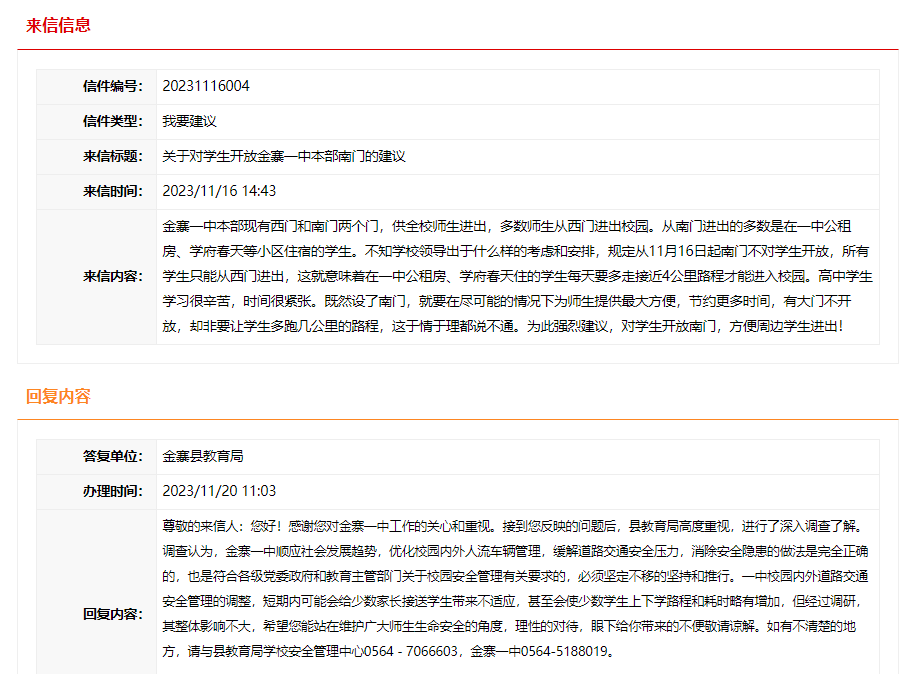Screen dimensions: 921x674
Task: Select the letter type value 我要建议
Action: pyautogui.click(x=190, y=122)
